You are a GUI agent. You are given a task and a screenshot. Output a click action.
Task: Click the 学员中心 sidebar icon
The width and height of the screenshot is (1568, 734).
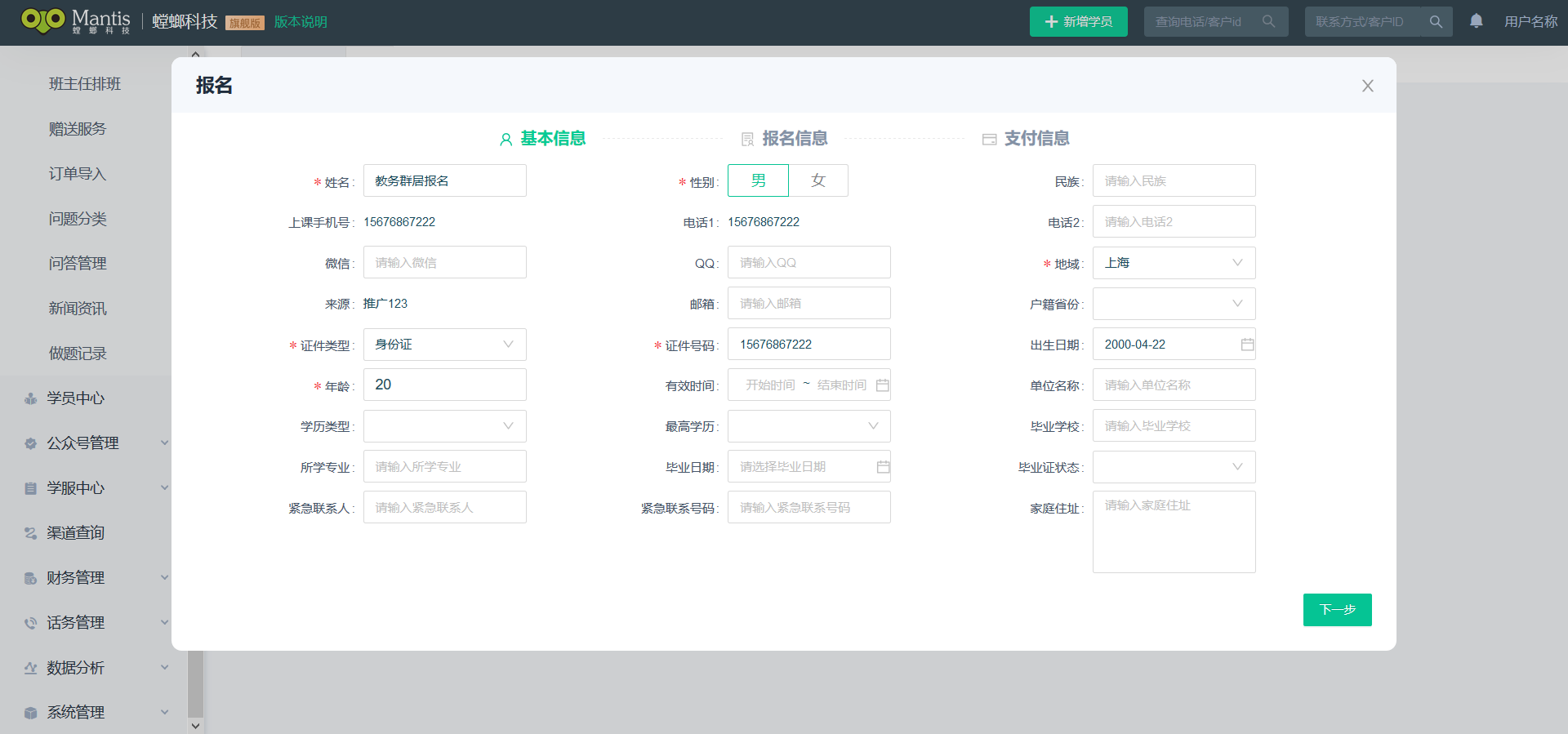(x=30, y=398)
